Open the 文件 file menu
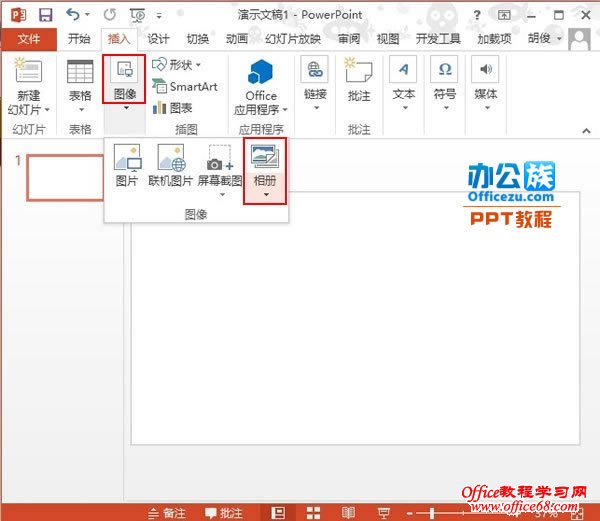Screen dimensions: 600x521 click(x=29, y=39)
